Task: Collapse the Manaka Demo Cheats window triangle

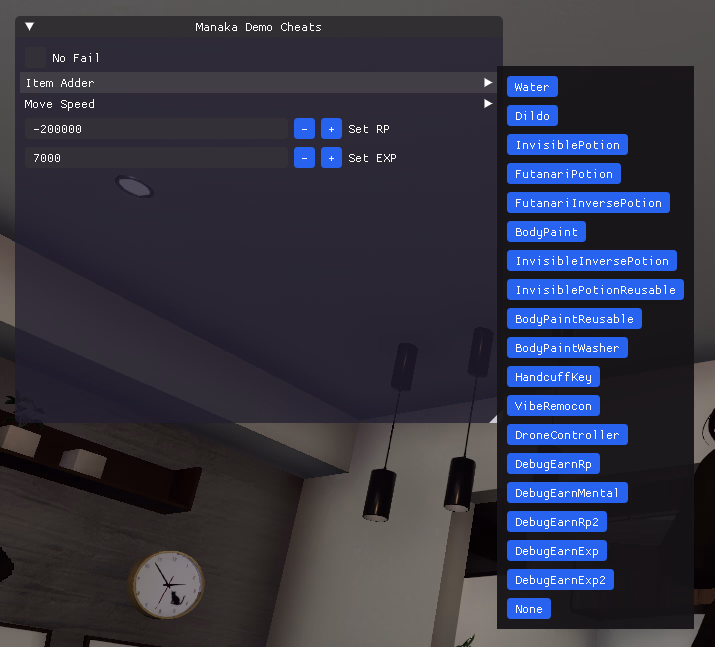Action: (30, 26)
